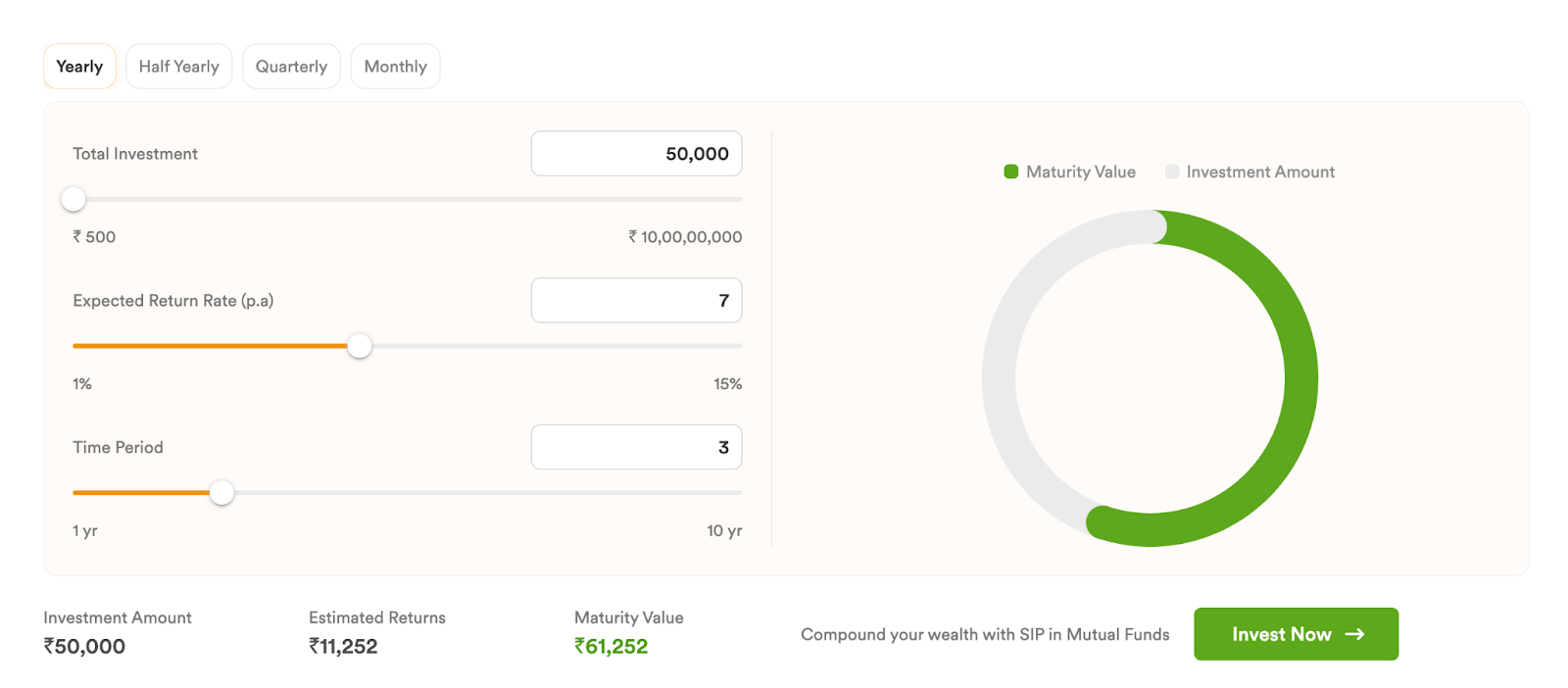Switch to the Half Yearly tab
The image size is (1568, 688).
click(x=178, y=67)
